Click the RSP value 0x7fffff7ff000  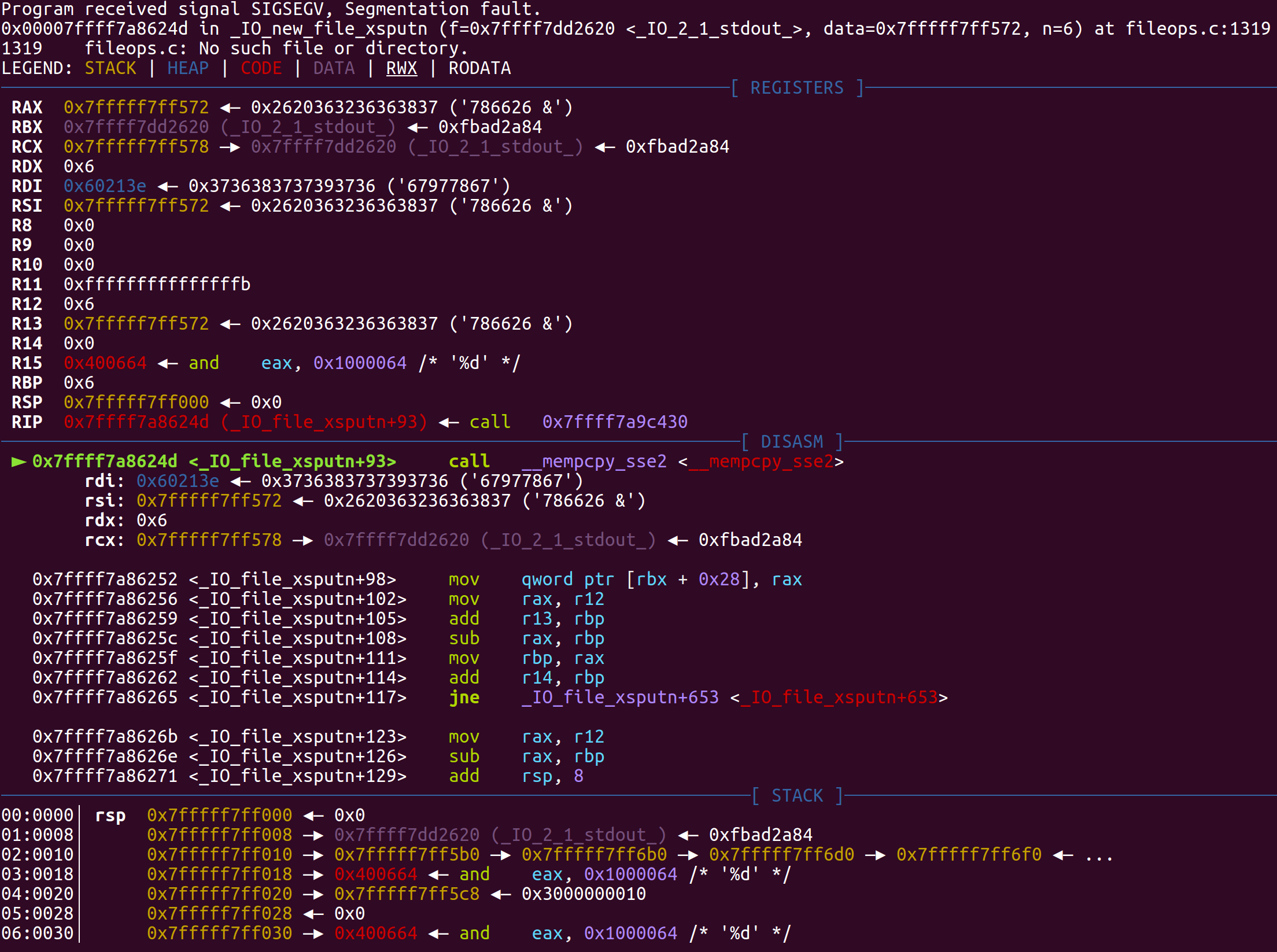[x=136, y=403]
